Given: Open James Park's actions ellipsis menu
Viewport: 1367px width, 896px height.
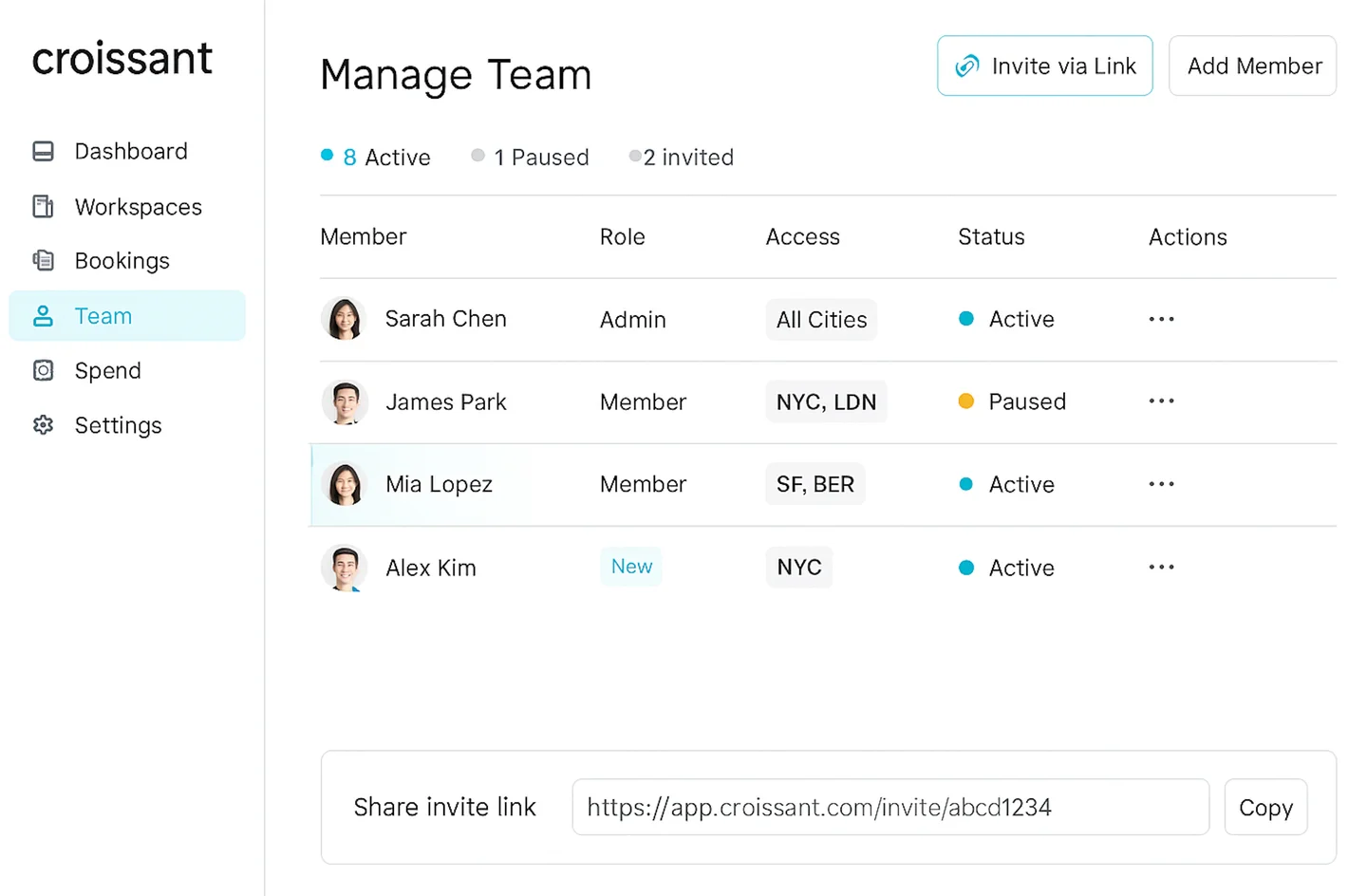Looking at the screenshot, I should click(x=1161, y=401).
